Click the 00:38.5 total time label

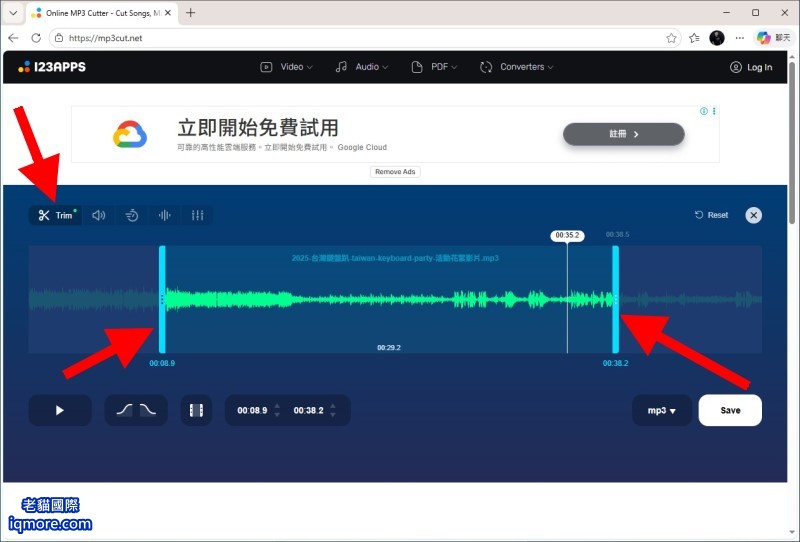(617, 234)
